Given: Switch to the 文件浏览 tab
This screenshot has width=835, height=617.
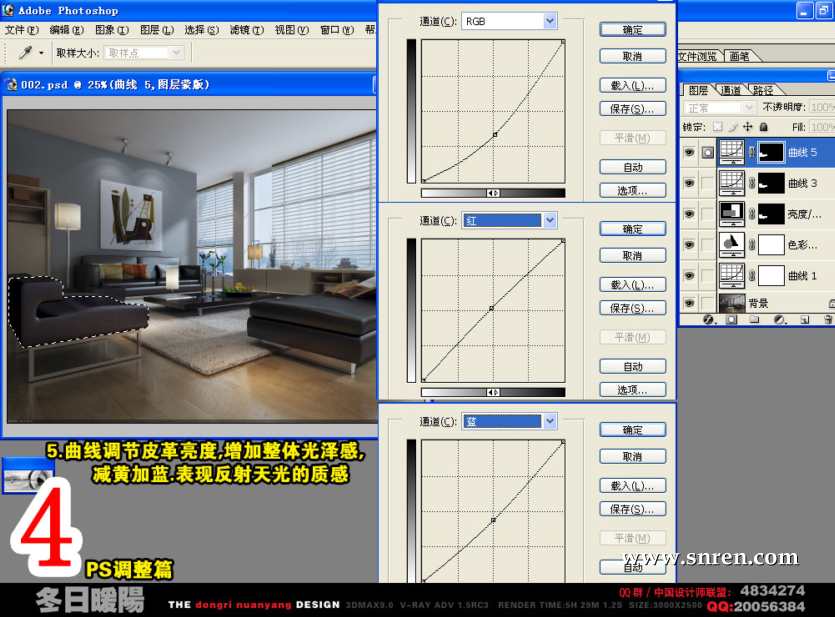Looking at the screenshot, I should click(x=697, y=56).
